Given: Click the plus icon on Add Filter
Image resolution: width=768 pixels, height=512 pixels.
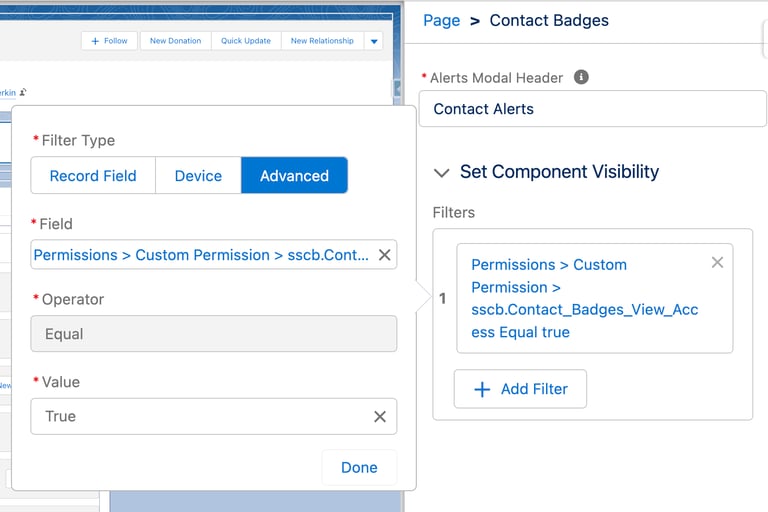Looking at the screenshot, I should click(x=482, y=389).
